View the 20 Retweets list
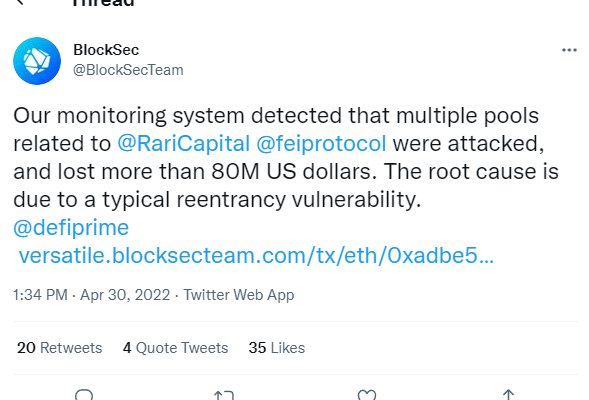The height and width of the screenshot is (400, 589). coord(59,348)
